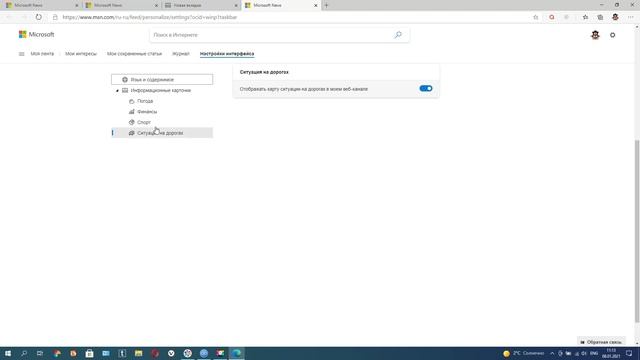
Task: Select Погода in the settings tree
Action: (145, 101)
